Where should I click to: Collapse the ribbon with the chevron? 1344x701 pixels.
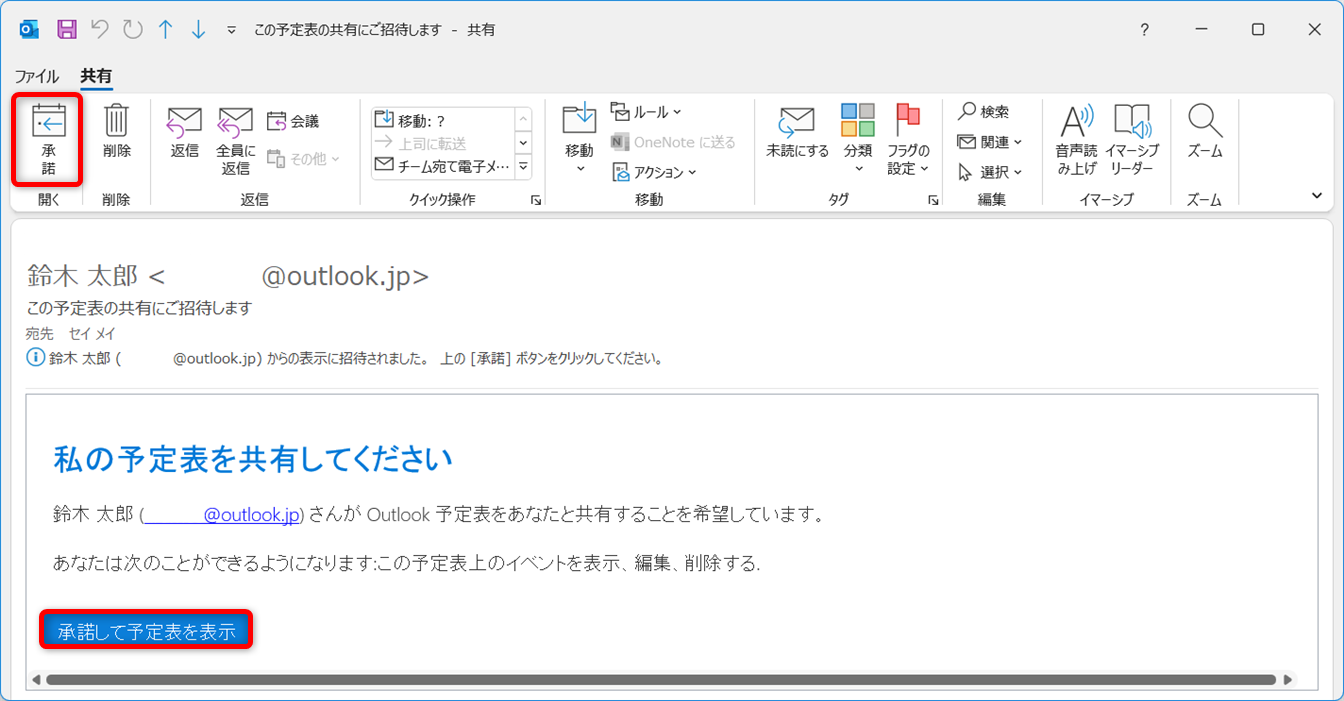(1317, 196)
